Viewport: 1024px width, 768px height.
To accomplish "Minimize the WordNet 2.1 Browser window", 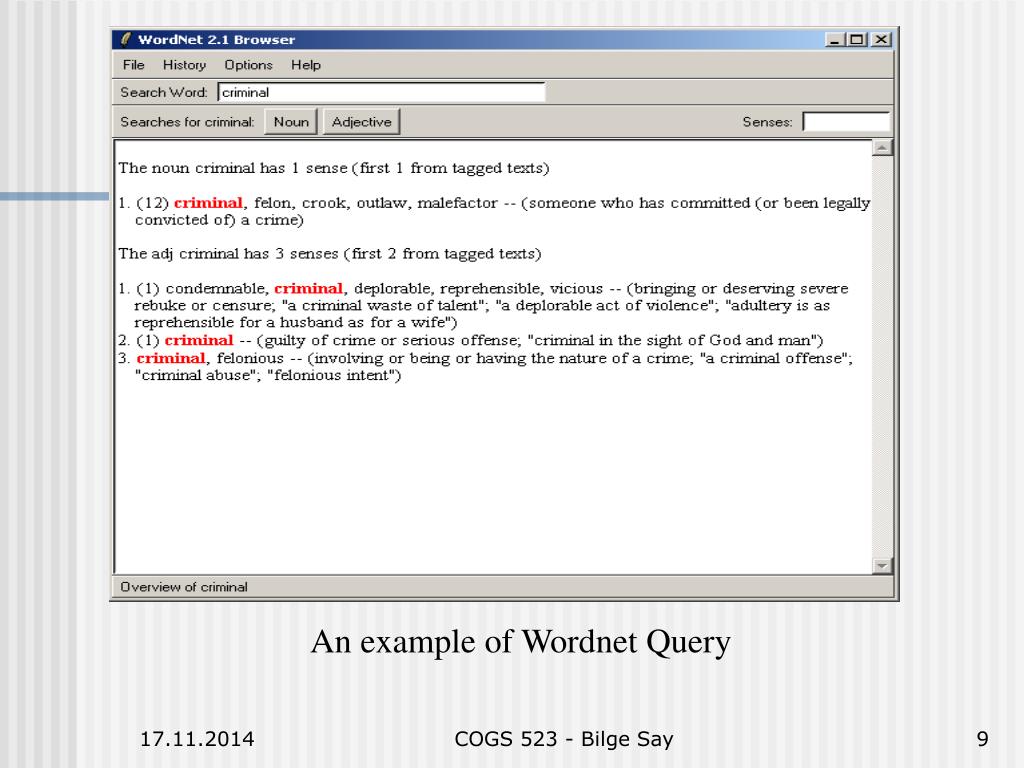I will click(834, 40).
